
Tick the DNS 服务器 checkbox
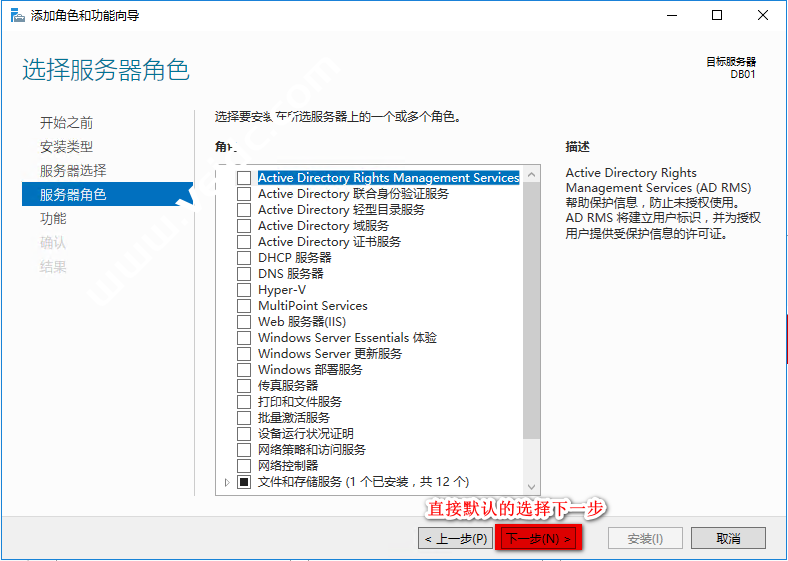coord(244,274)
